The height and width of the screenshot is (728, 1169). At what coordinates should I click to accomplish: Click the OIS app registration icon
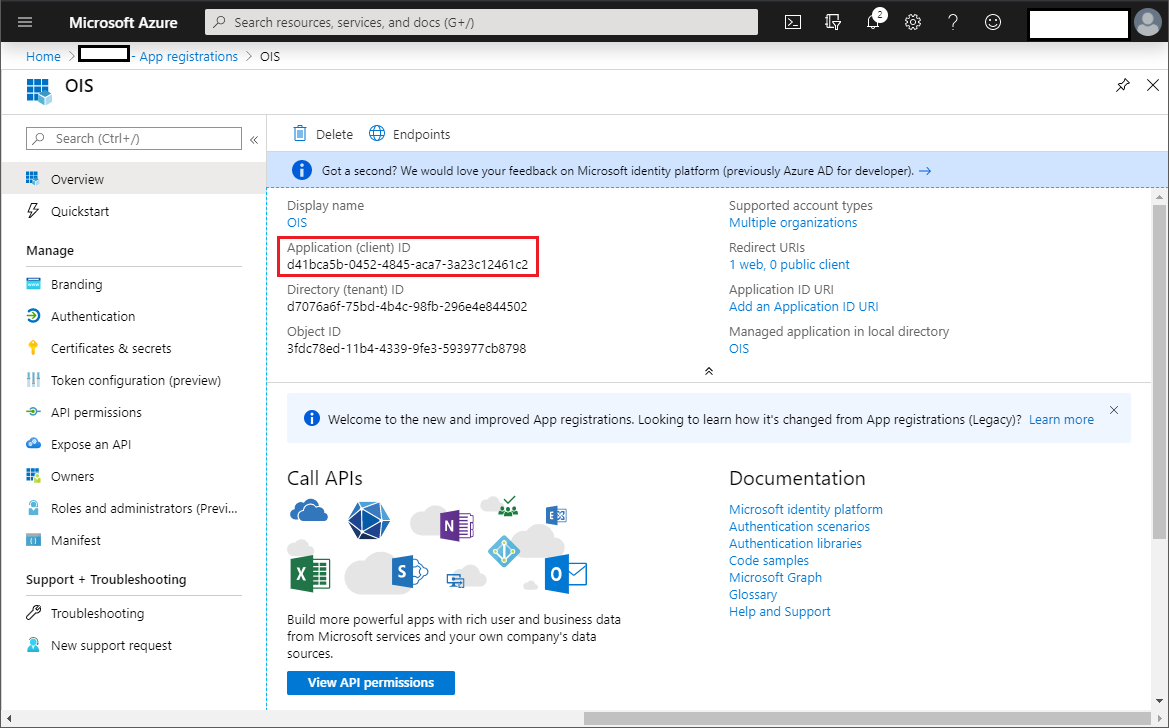pyautogui.click(x=39, y=91)
